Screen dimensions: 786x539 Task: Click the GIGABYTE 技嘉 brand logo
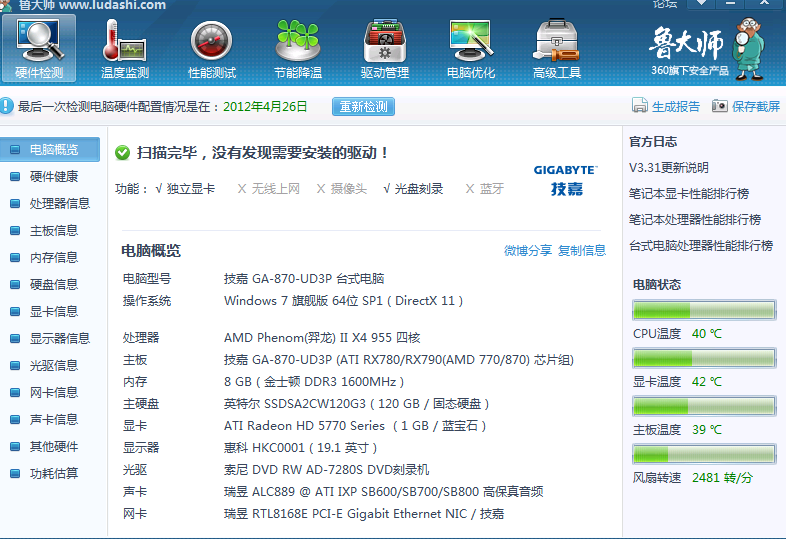[x=566, y=180]
